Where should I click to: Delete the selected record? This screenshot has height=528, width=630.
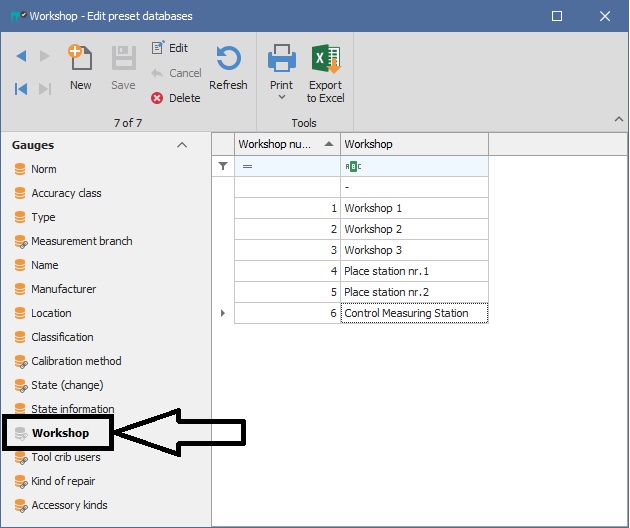click(x=176, y=98)
